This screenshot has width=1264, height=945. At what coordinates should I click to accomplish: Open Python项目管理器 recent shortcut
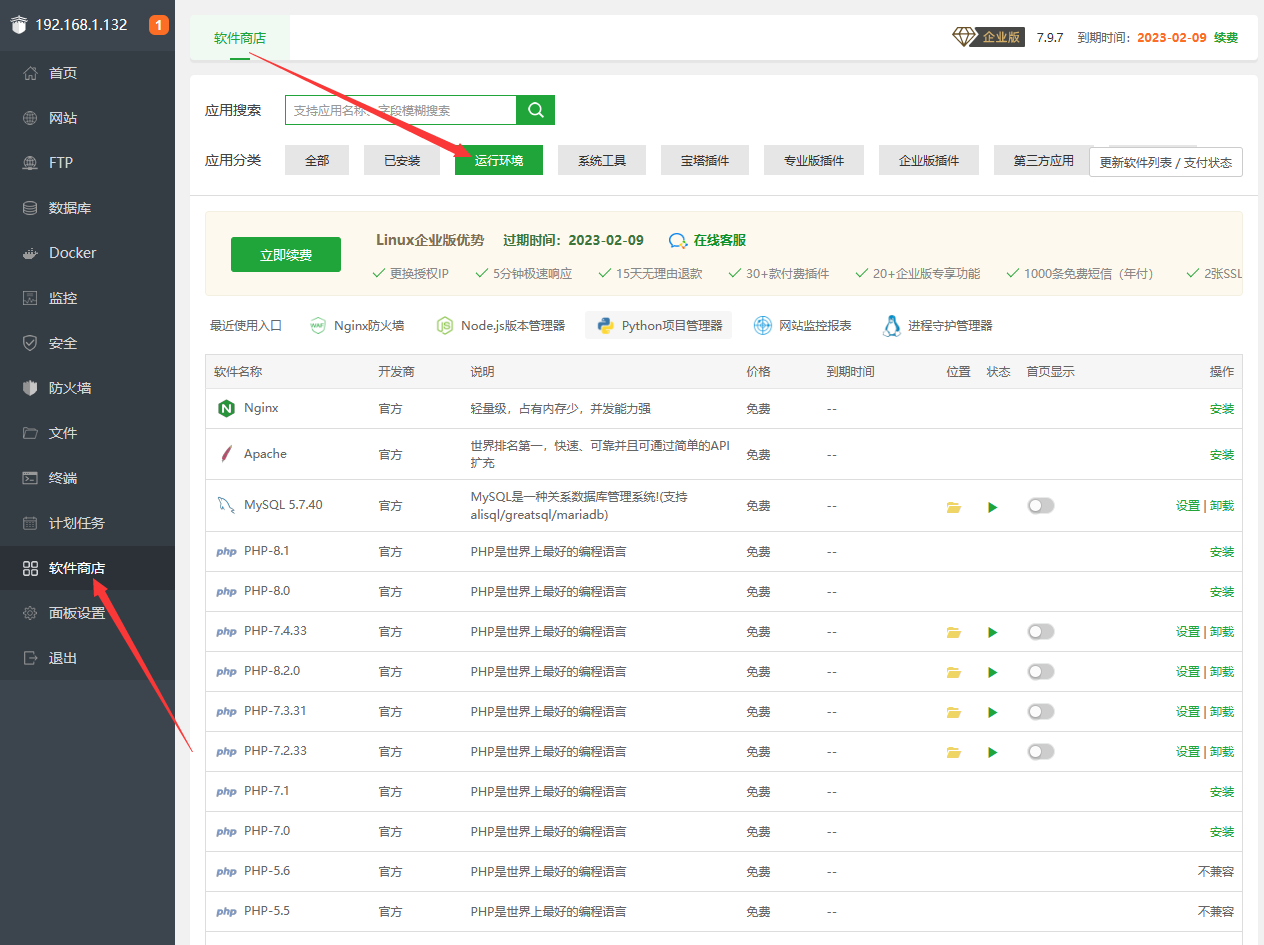point(659,325)
